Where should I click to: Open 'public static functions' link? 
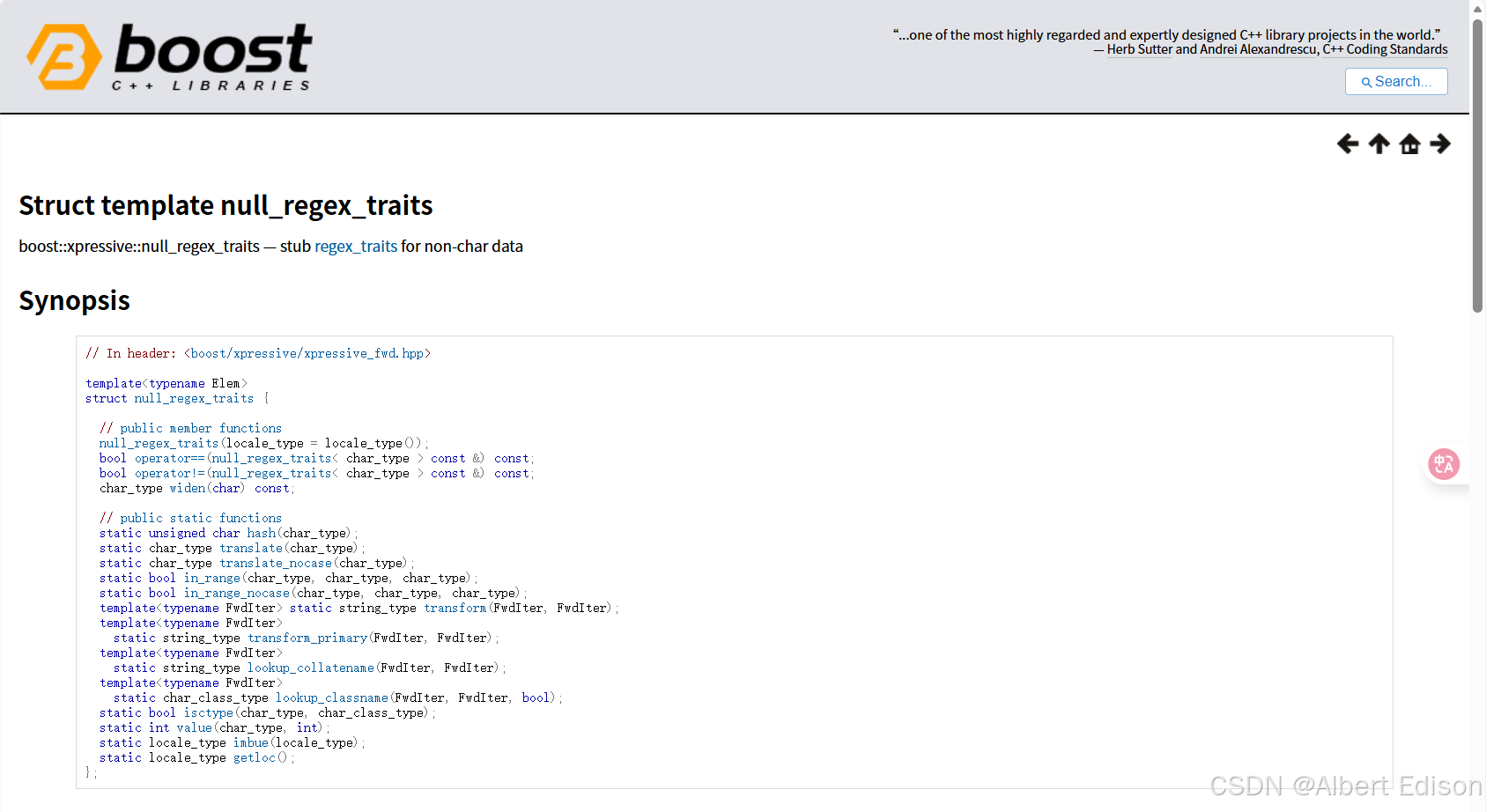201,518
